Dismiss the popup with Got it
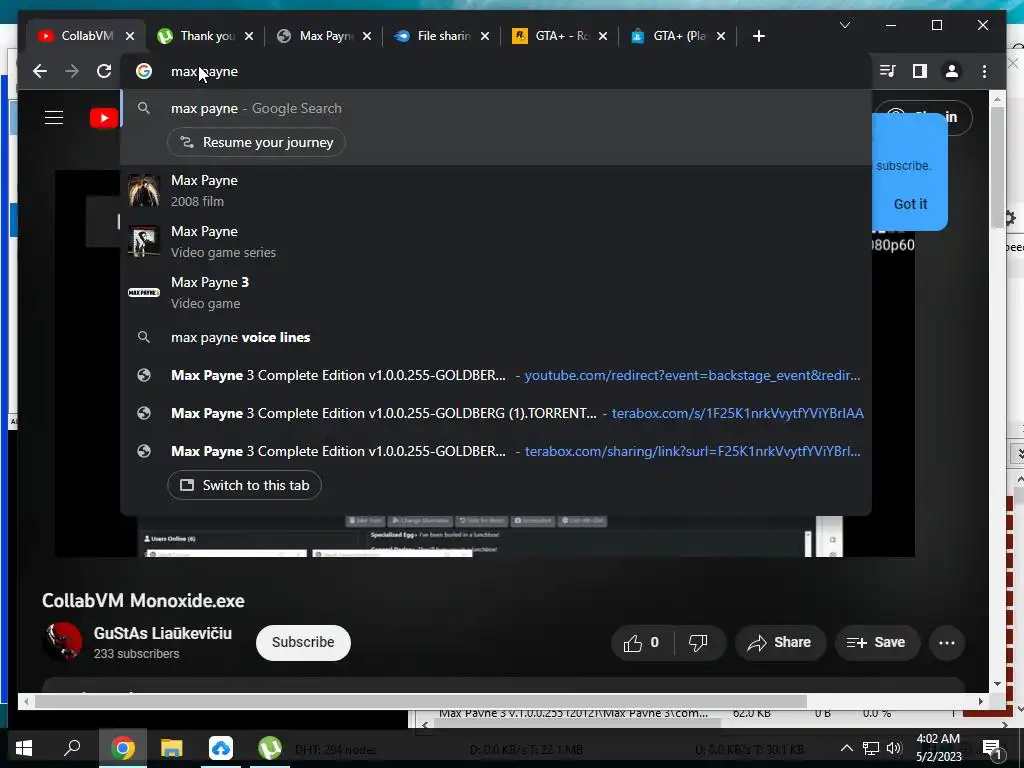This screenshot has width=1024, height=768. tap(910, 204)
